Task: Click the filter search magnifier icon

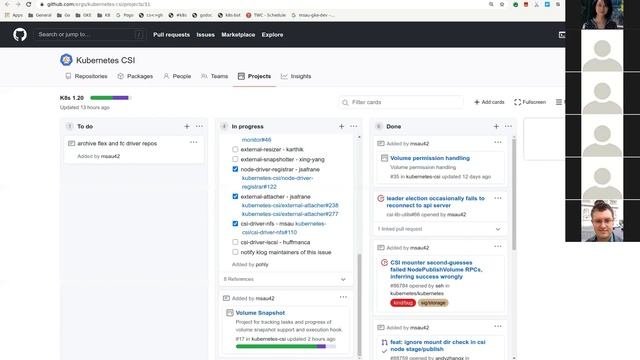Action: point(345,102)
